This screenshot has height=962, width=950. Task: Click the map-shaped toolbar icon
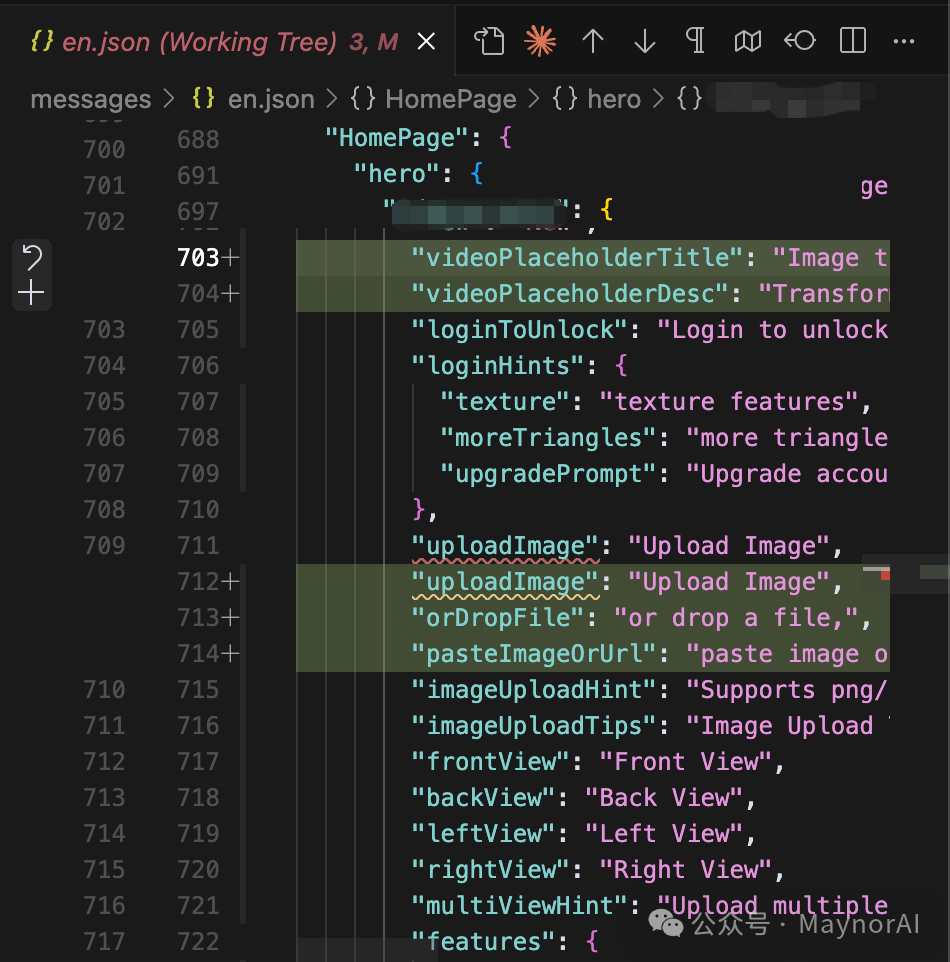click(x=747, y=41)
